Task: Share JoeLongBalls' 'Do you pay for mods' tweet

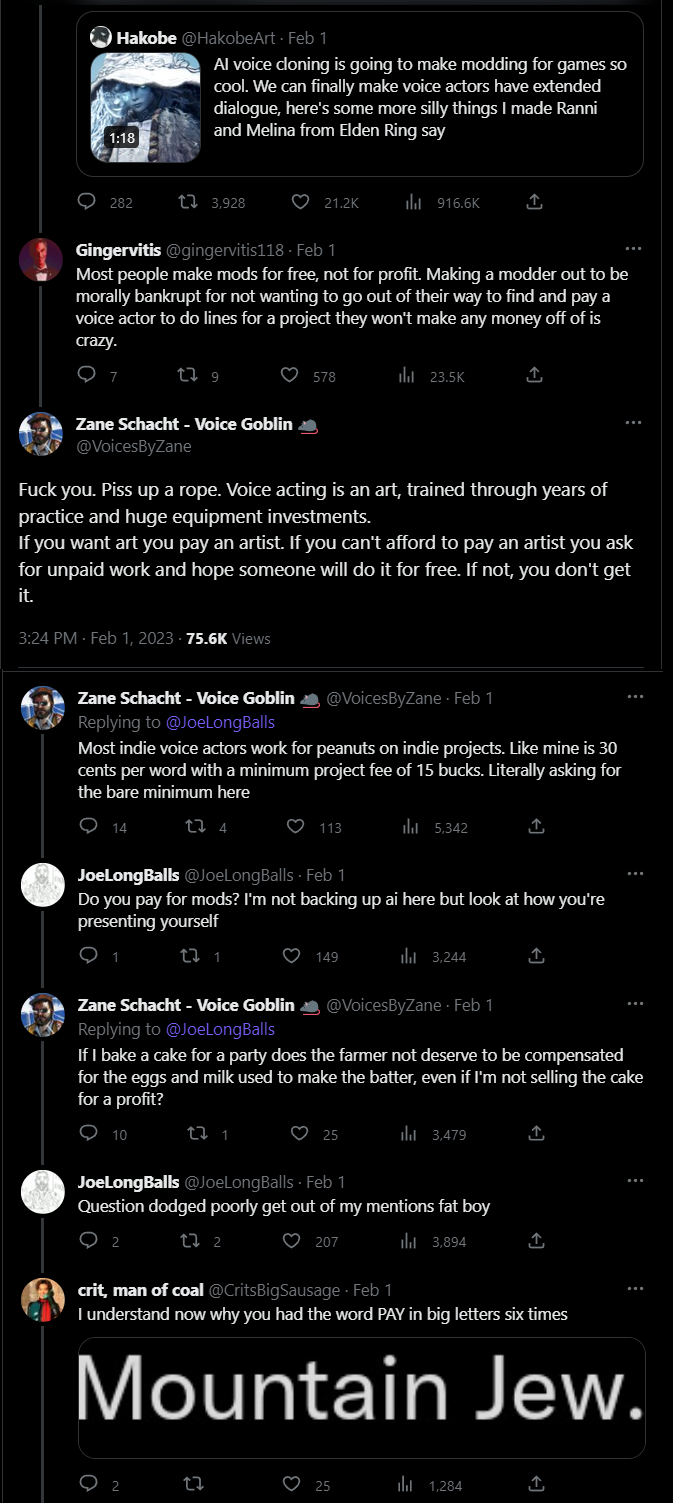Action: (x=536, y=956)
